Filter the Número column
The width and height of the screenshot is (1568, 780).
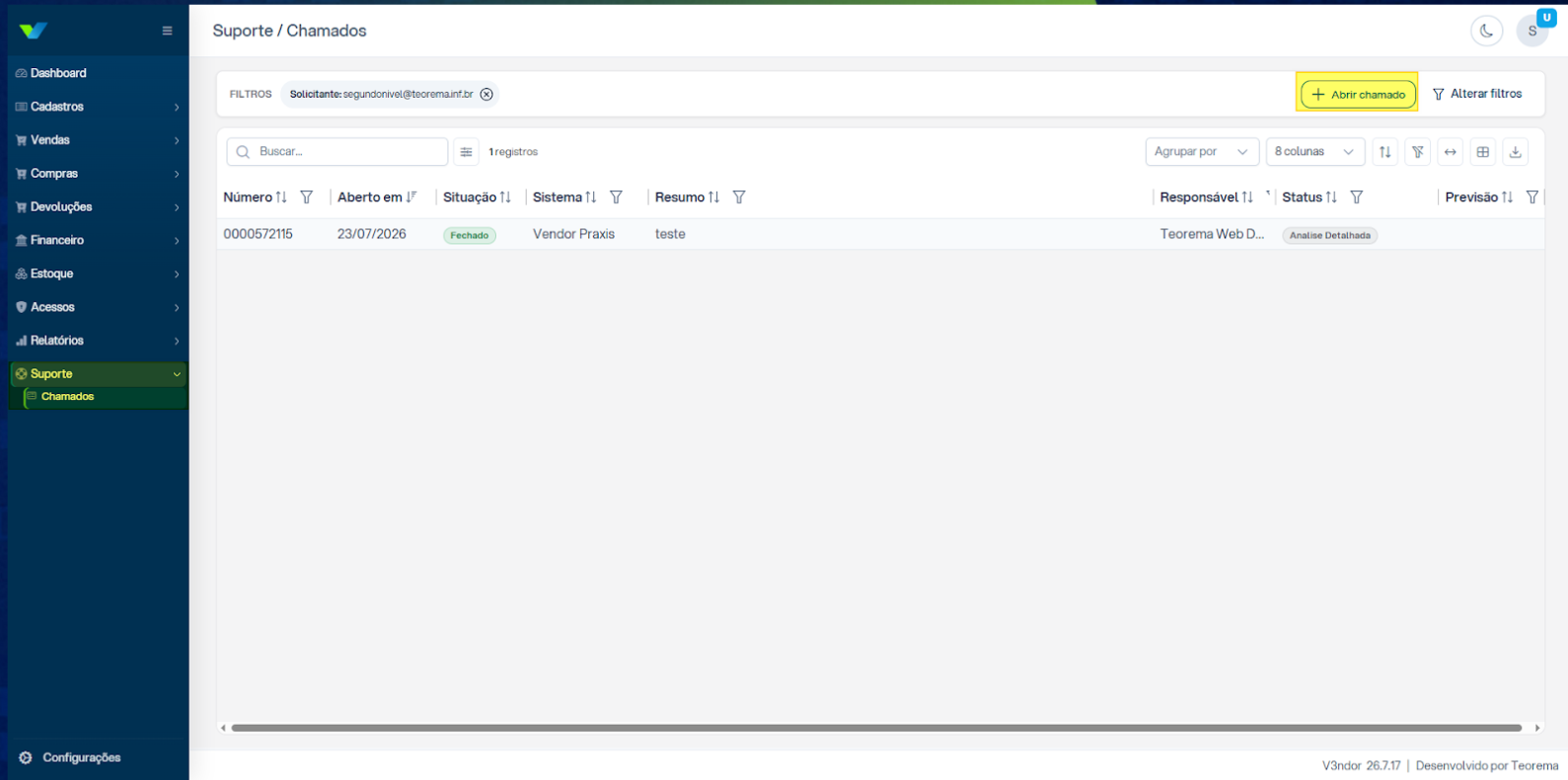coord(307,197)
